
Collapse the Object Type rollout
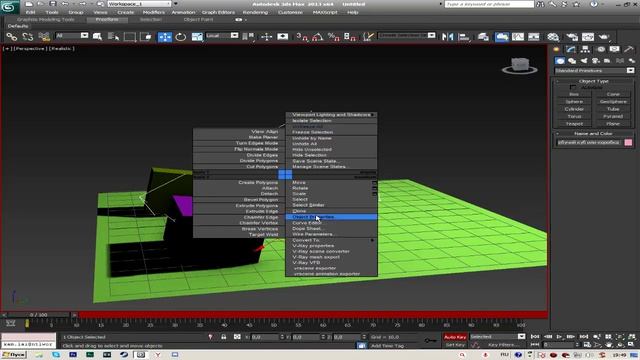(x=593, y=81)
